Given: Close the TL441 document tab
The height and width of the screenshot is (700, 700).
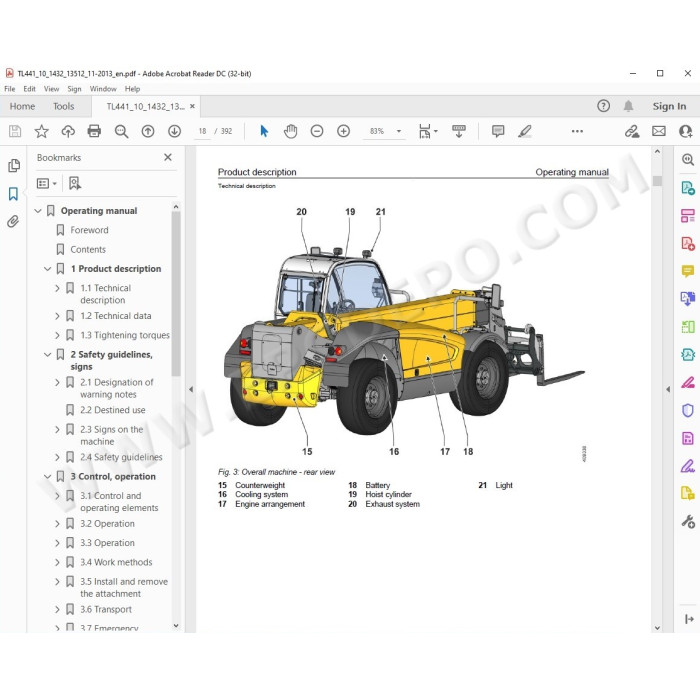Looking at the screenshot, I should pos(192,106).
